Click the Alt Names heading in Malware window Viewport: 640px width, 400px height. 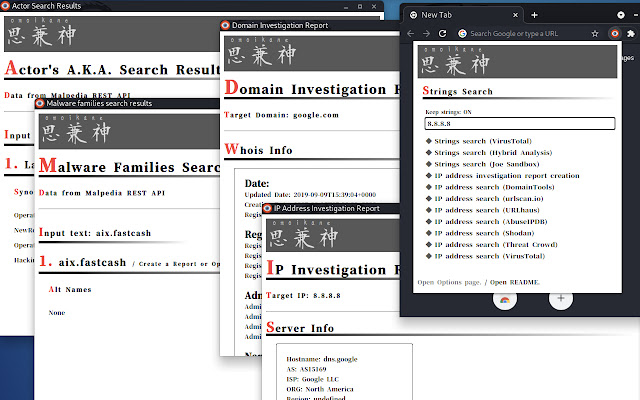click(70, 289)
